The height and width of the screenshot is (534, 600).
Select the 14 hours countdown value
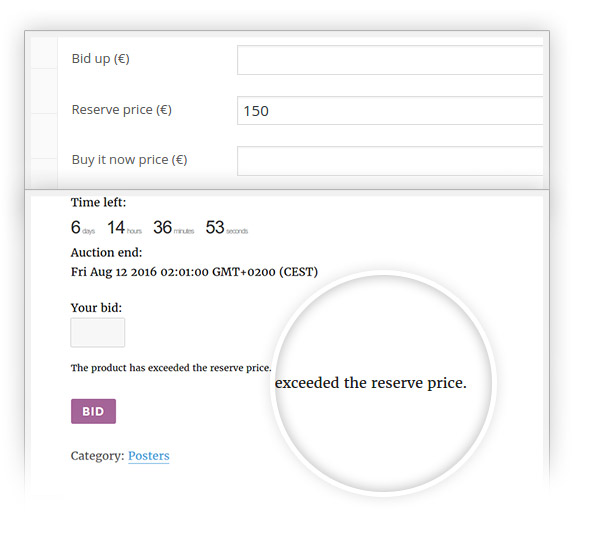pos(124,228)
